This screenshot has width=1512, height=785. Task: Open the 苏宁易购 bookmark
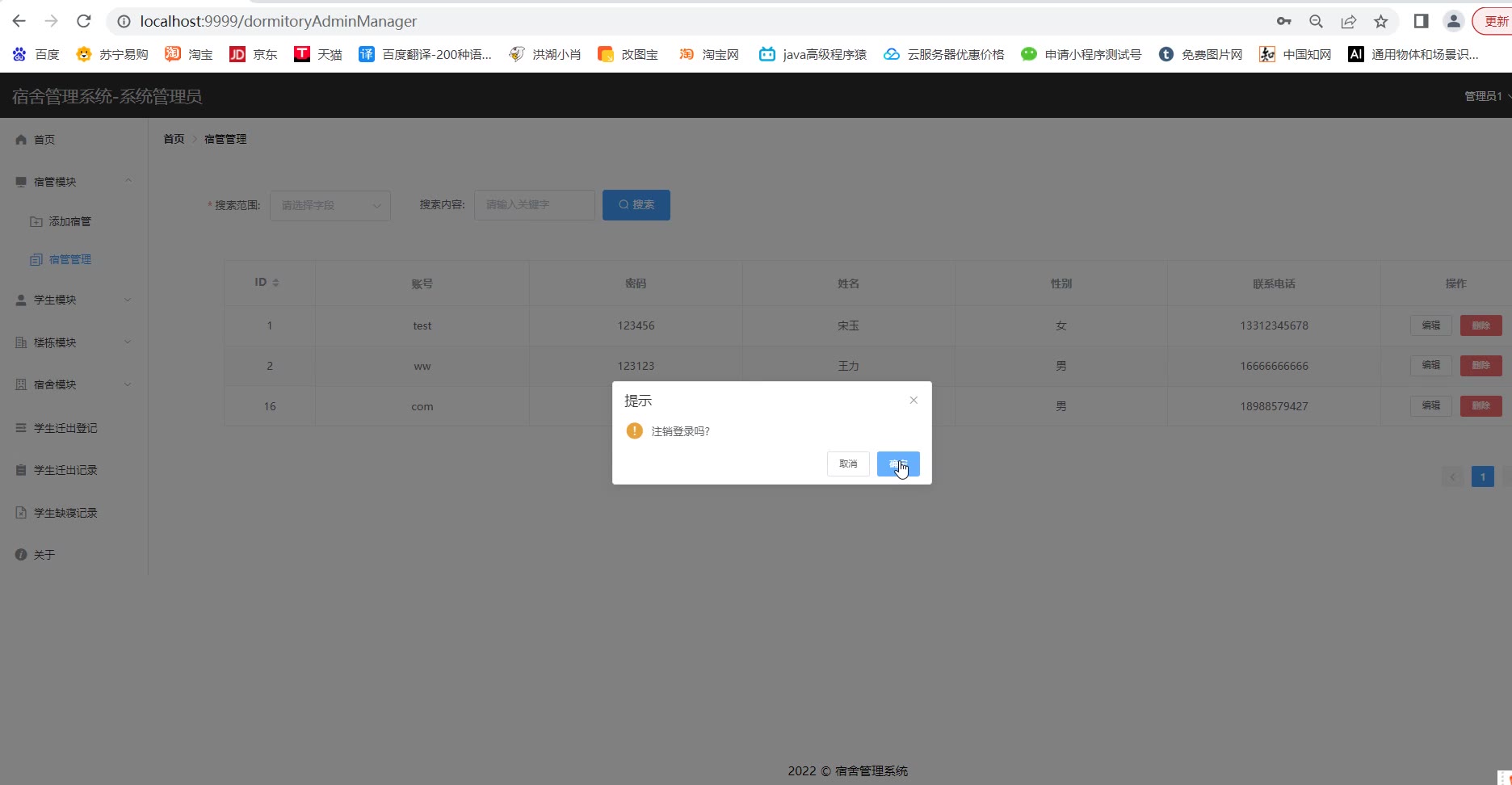click(x=112, y=54)
